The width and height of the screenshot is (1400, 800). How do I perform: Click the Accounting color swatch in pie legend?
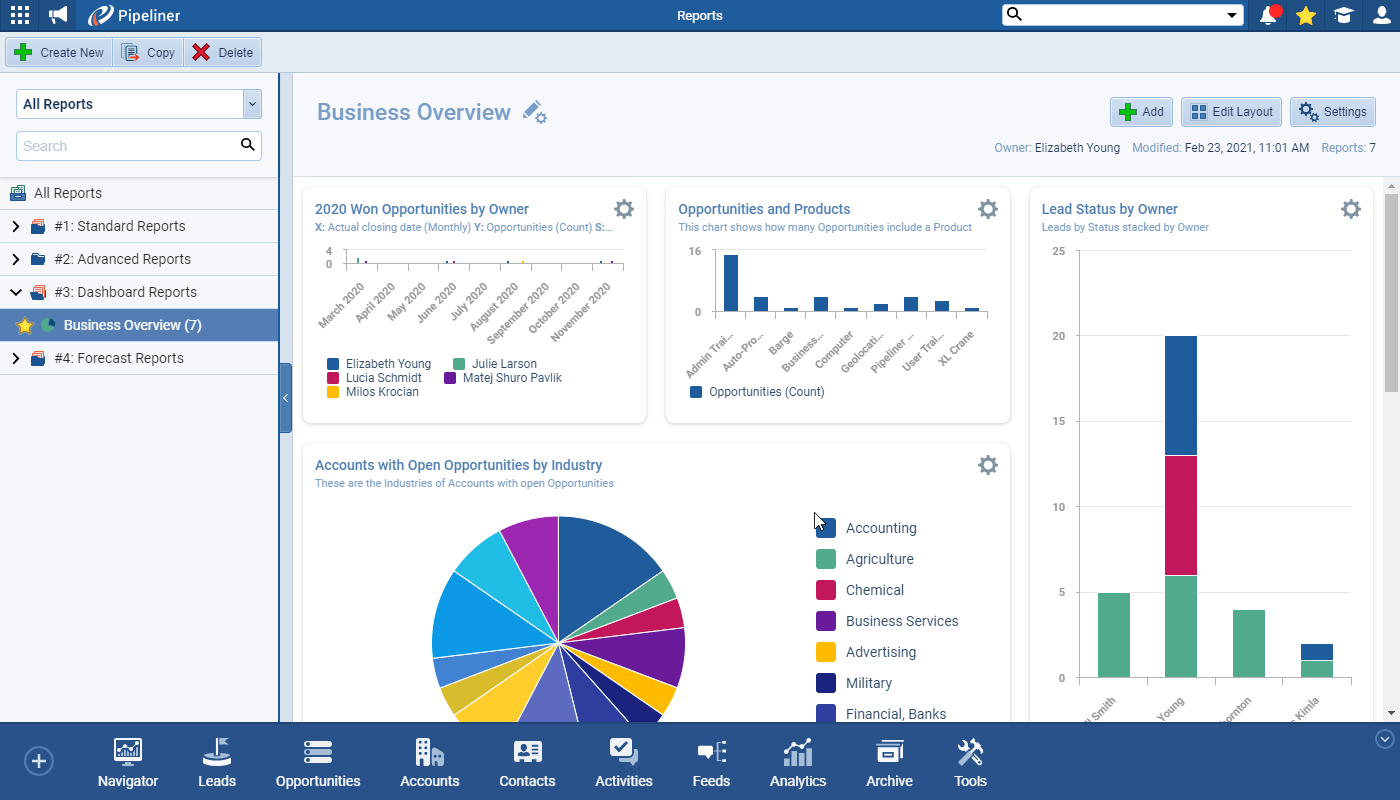(x=826, y=528)
